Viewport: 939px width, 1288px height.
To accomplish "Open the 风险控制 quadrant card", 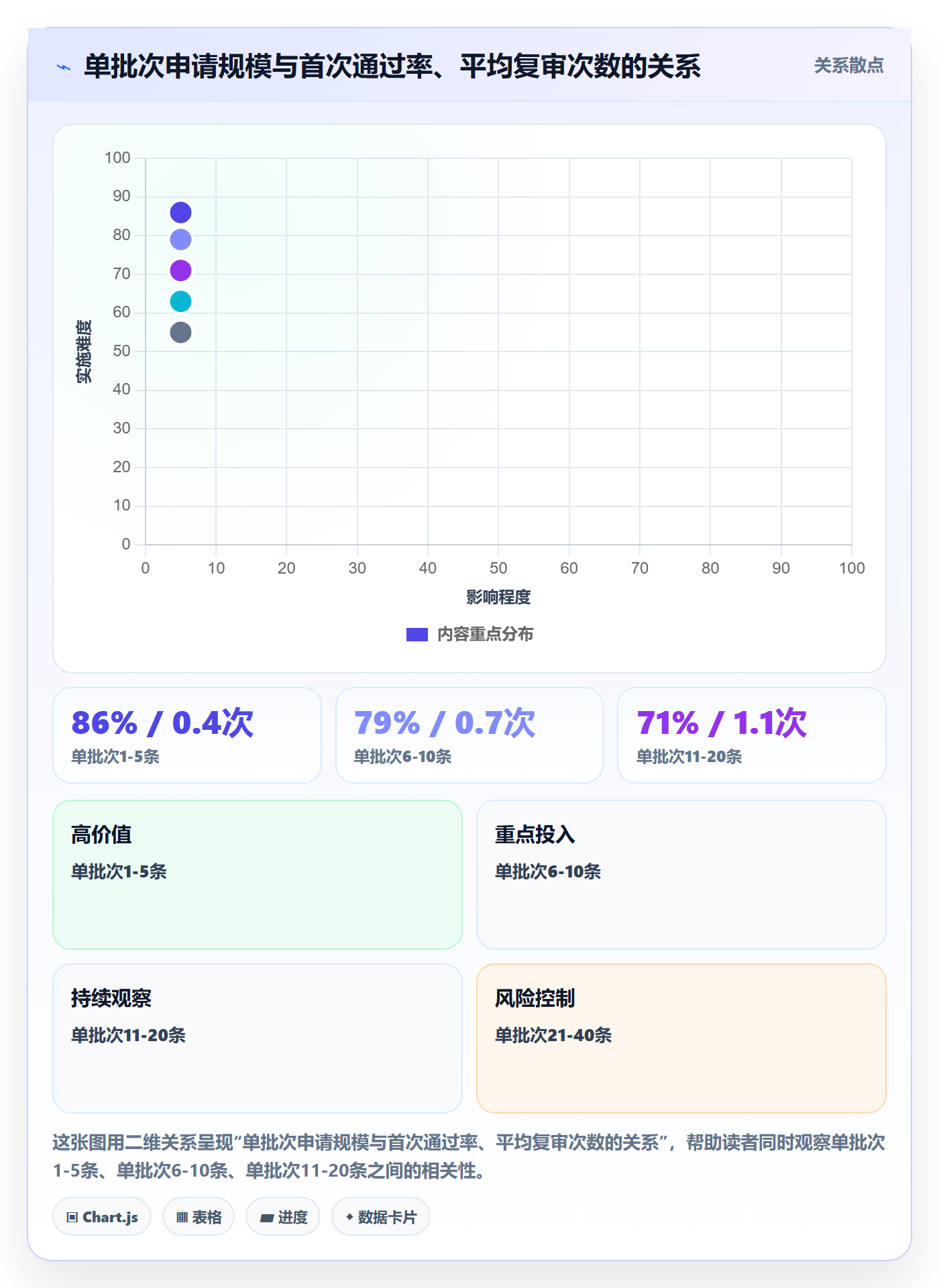I will (681, 1038).
